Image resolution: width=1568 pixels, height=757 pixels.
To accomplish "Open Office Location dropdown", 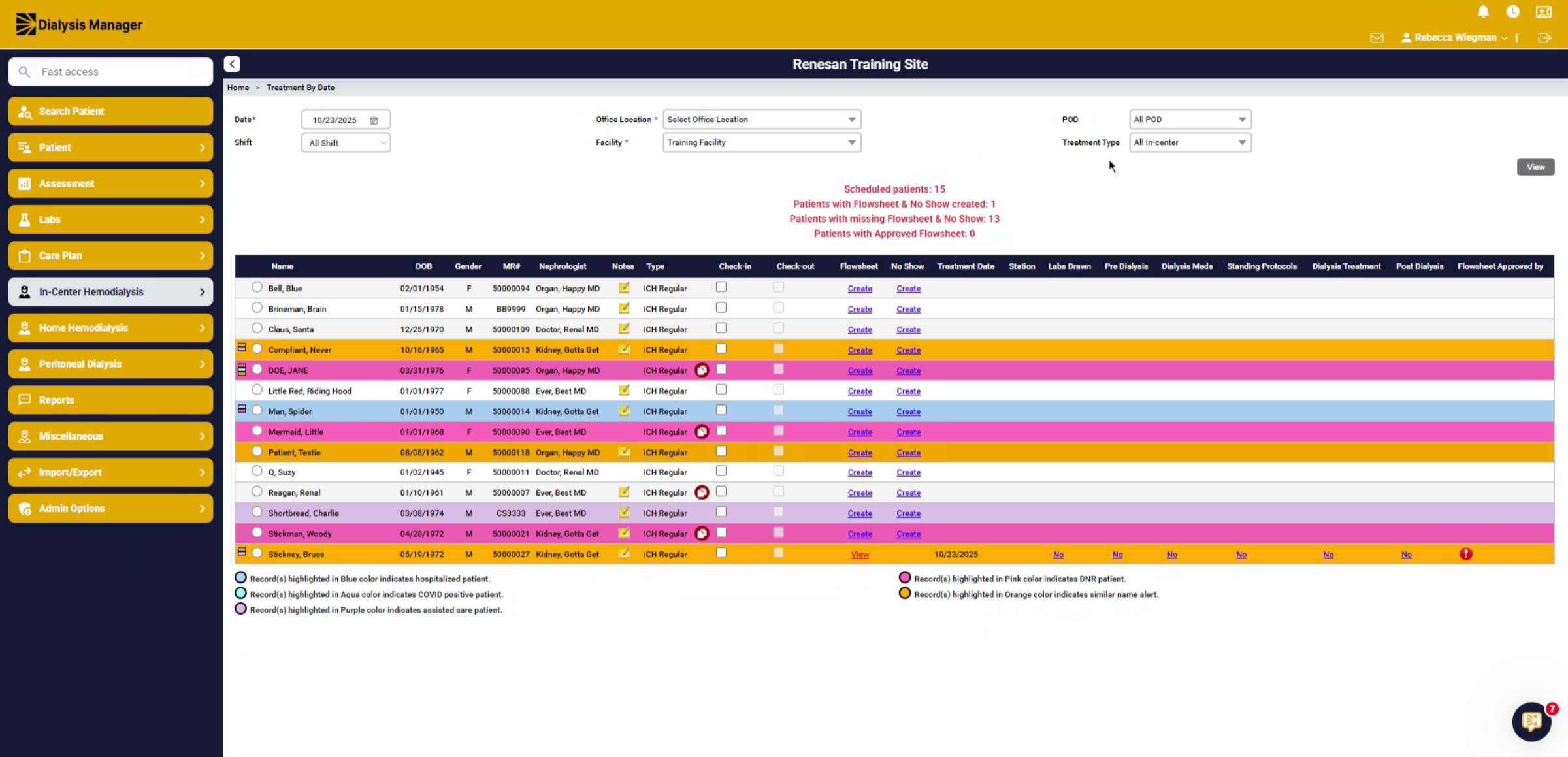I will (x=762, y=120).
